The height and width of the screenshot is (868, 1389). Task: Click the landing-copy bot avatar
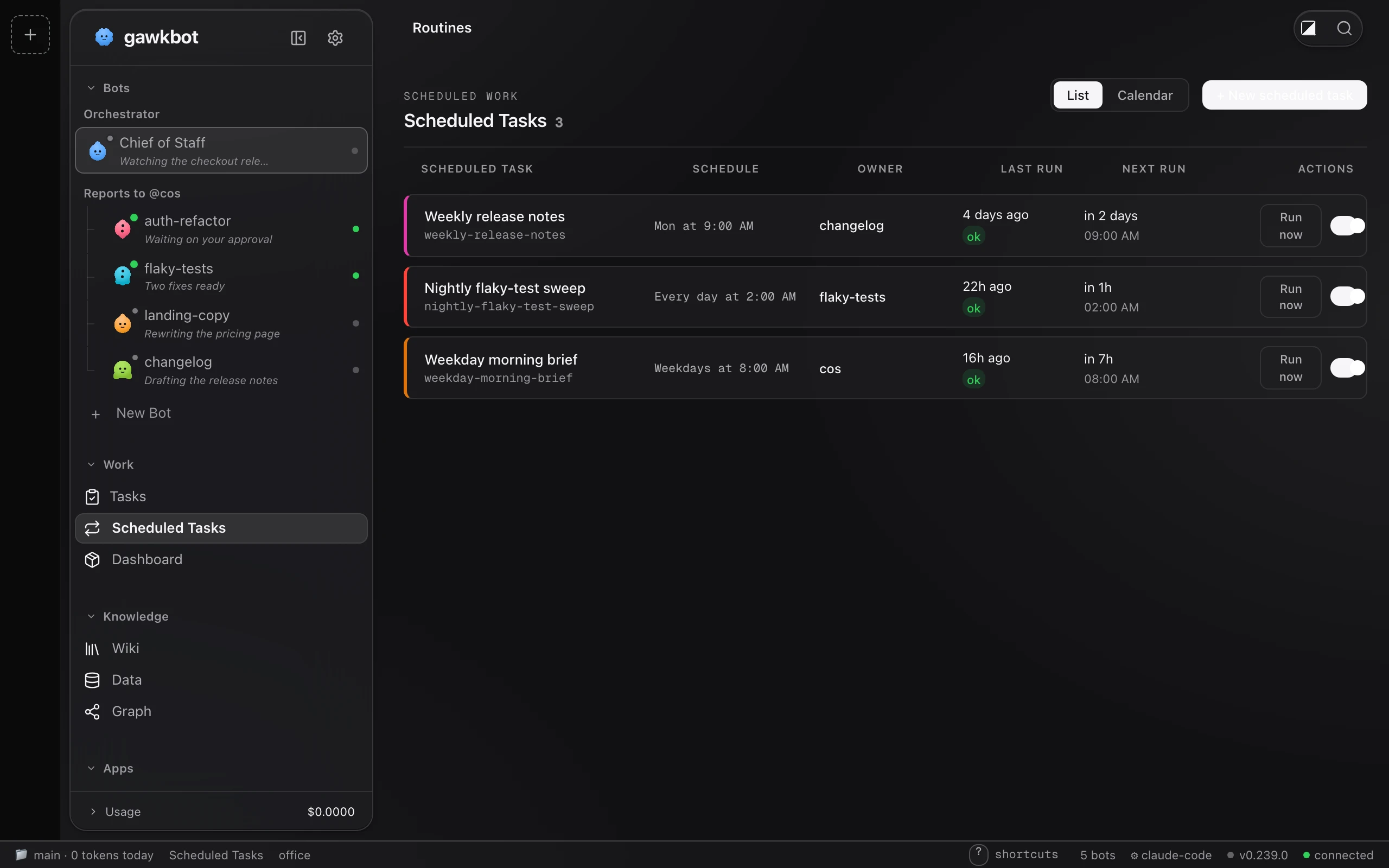[122, 323]
